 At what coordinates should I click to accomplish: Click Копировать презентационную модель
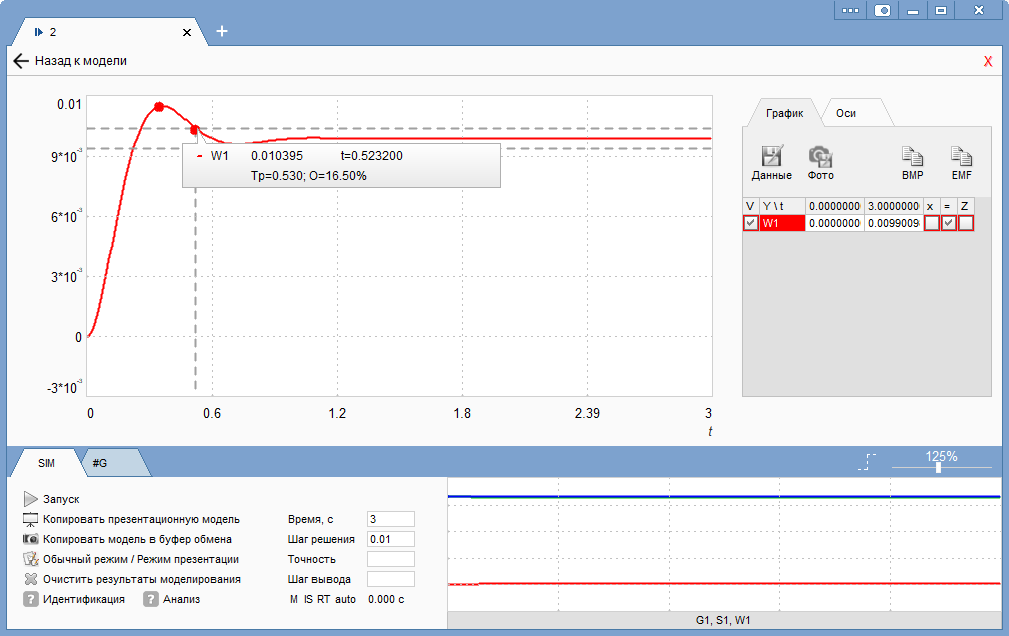[131, 519]
